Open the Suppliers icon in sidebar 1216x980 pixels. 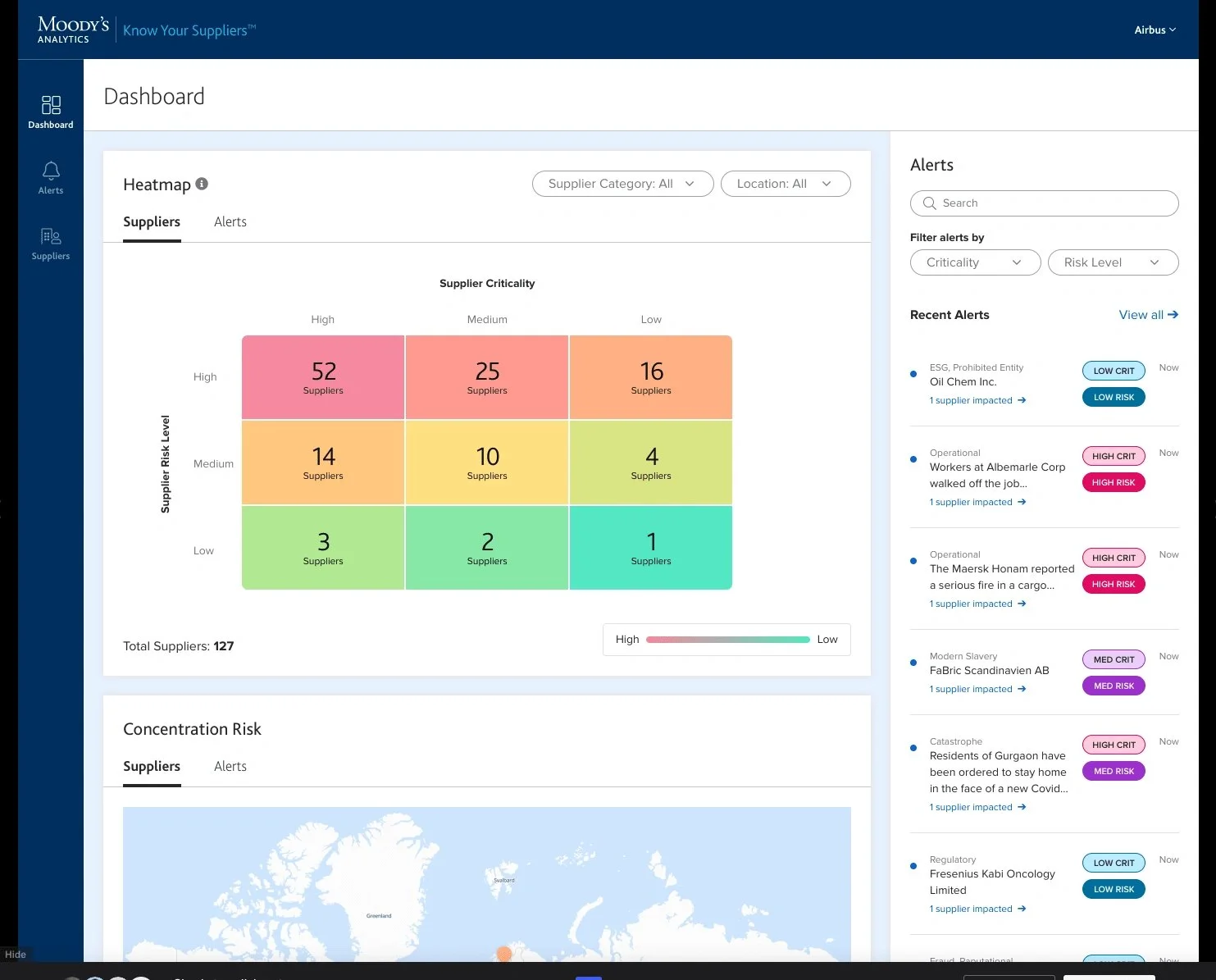[51, 236]
